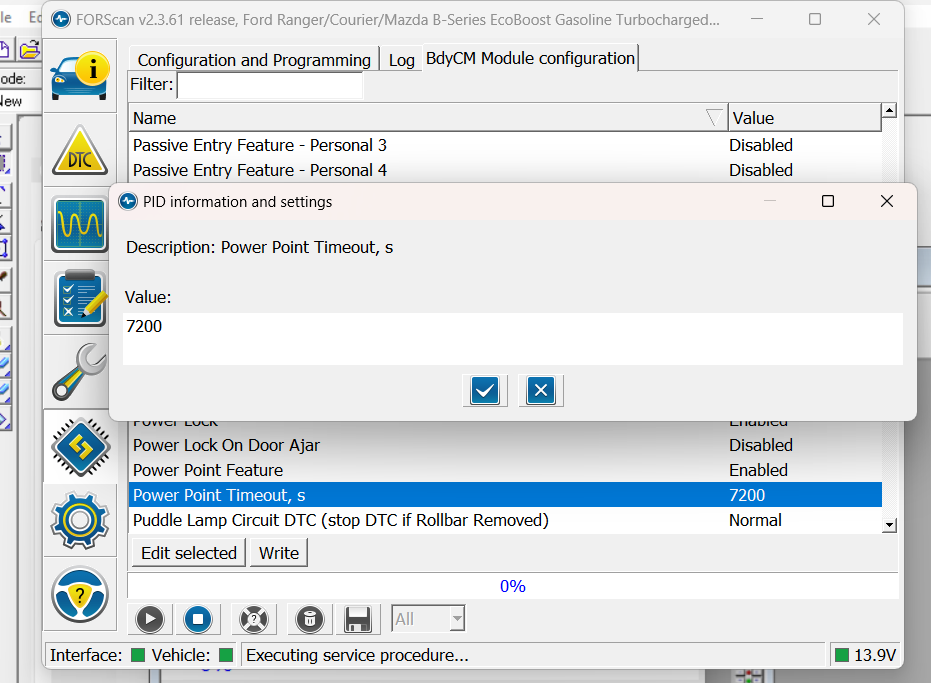The height and width of the screenshot is (683, 931).
Task: Open the oscilloscope dashboard section
Action: tap(80, 224)
